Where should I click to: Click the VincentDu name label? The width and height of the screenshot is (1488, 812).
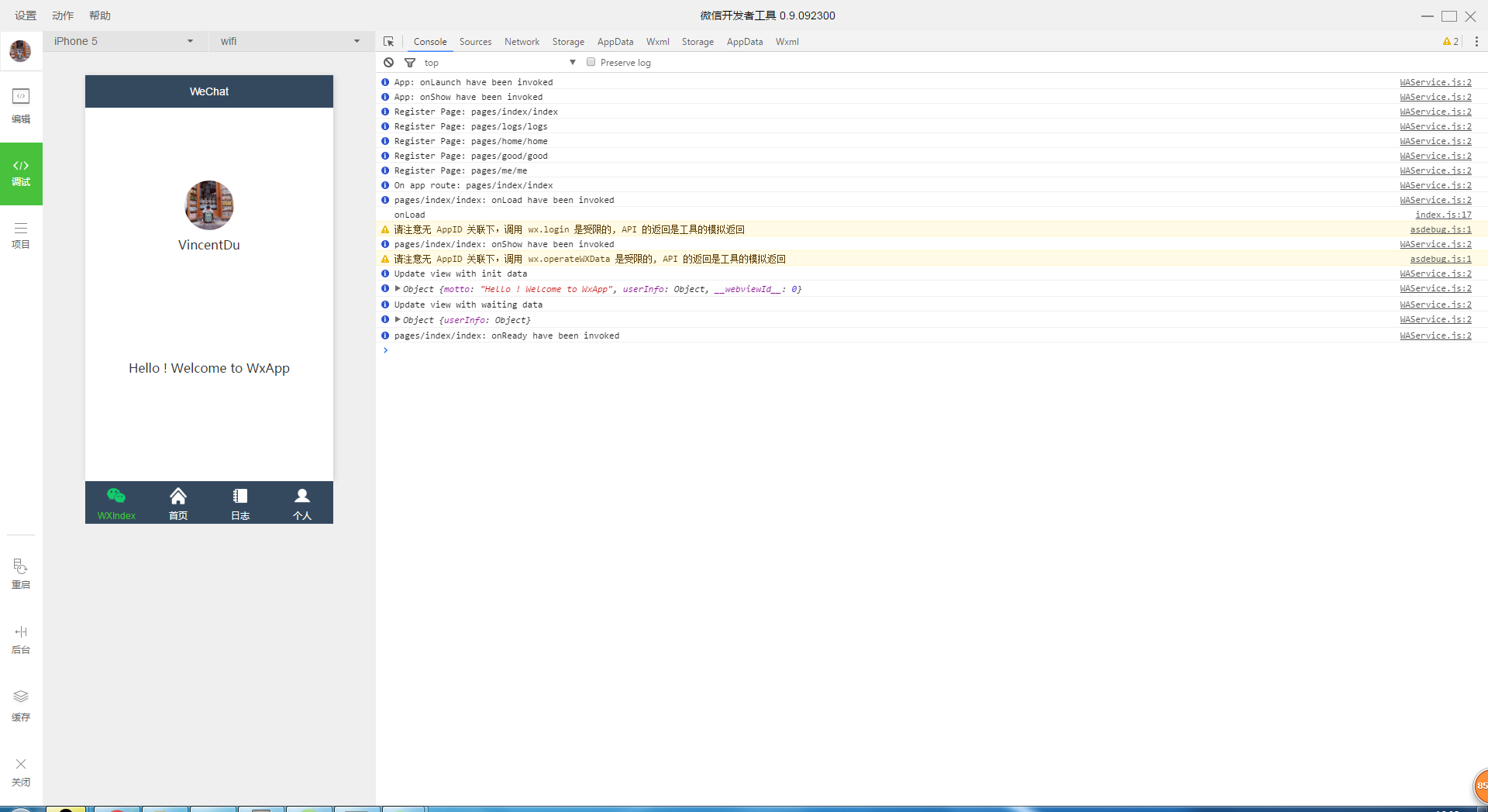click(209, 245)
